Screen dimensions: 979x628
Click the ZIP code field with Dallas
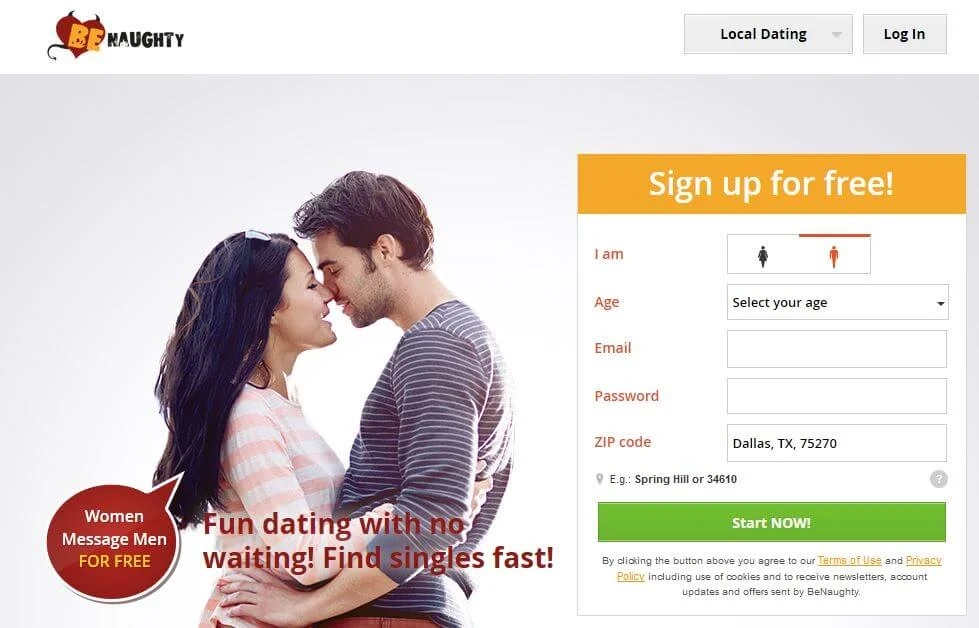(837, 443)
